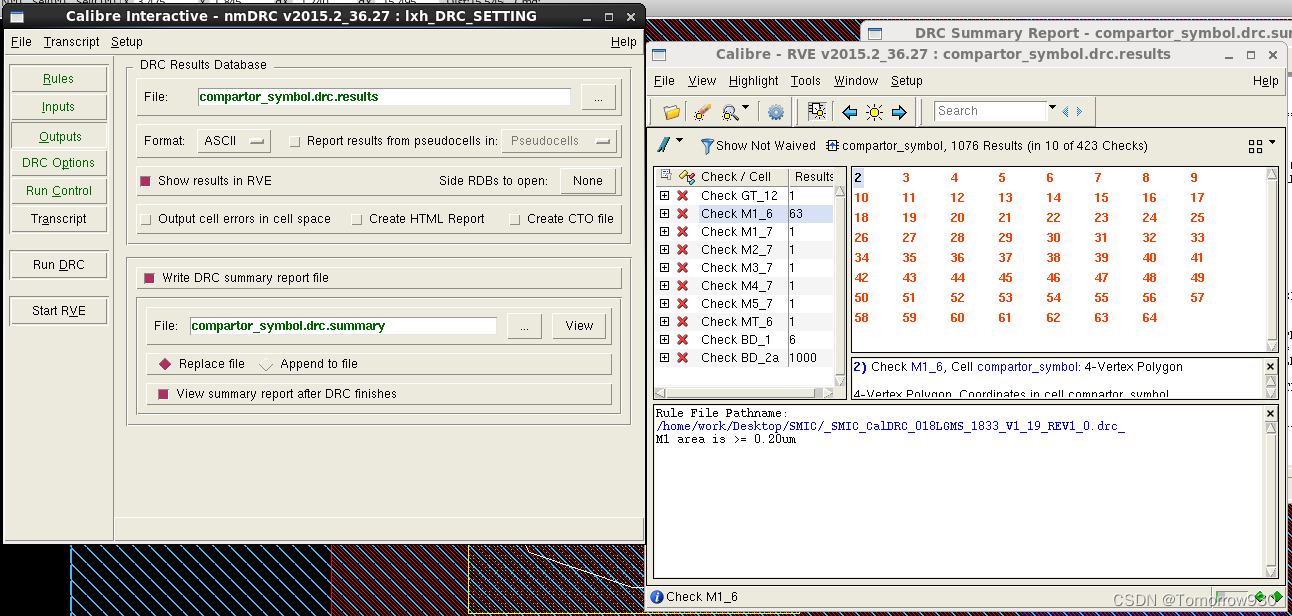Check the Create HTML Report option
The height and width of the screenshot is (616, 1292).
click(355, 219)
